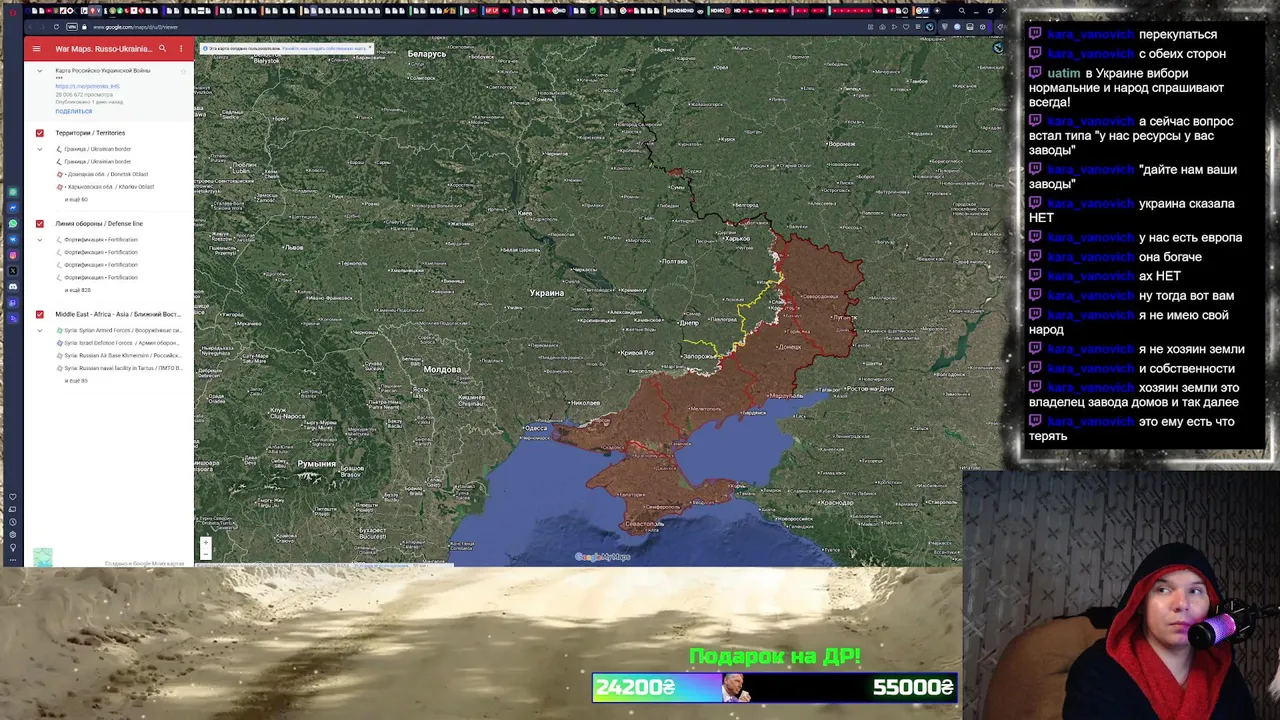Zoom in the map with plus button
This screenshot has width=1280, height=720.
click(x=205, y=542)
